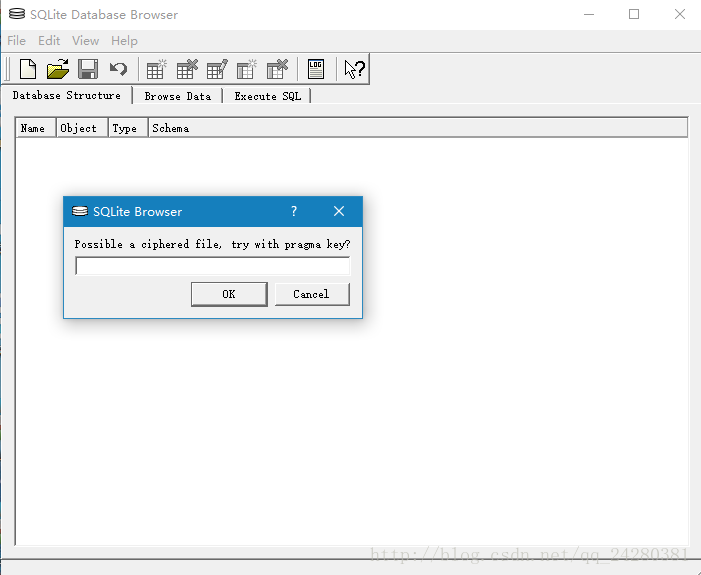The height and width of the screenshot is (575, 701).
Task: Open the File menu
Action: click(x=17, y=41)
